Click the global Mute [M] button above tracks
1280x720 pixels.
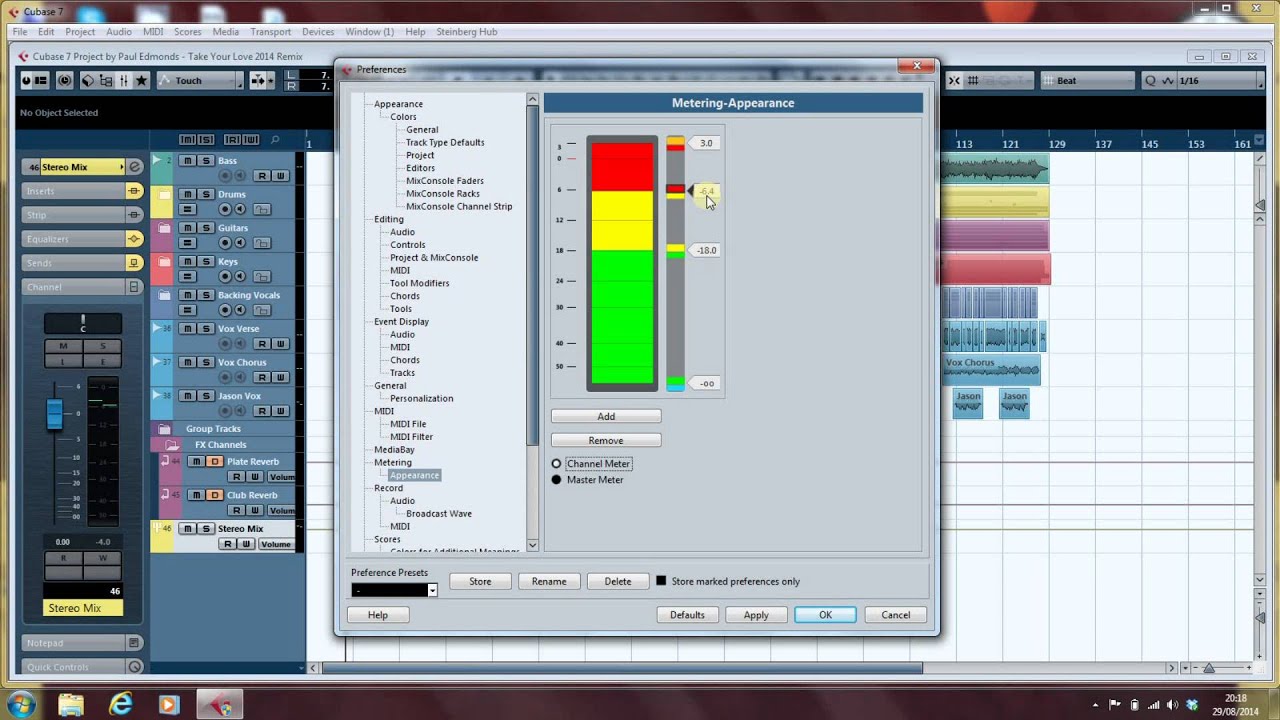click(x=188, y=140)
